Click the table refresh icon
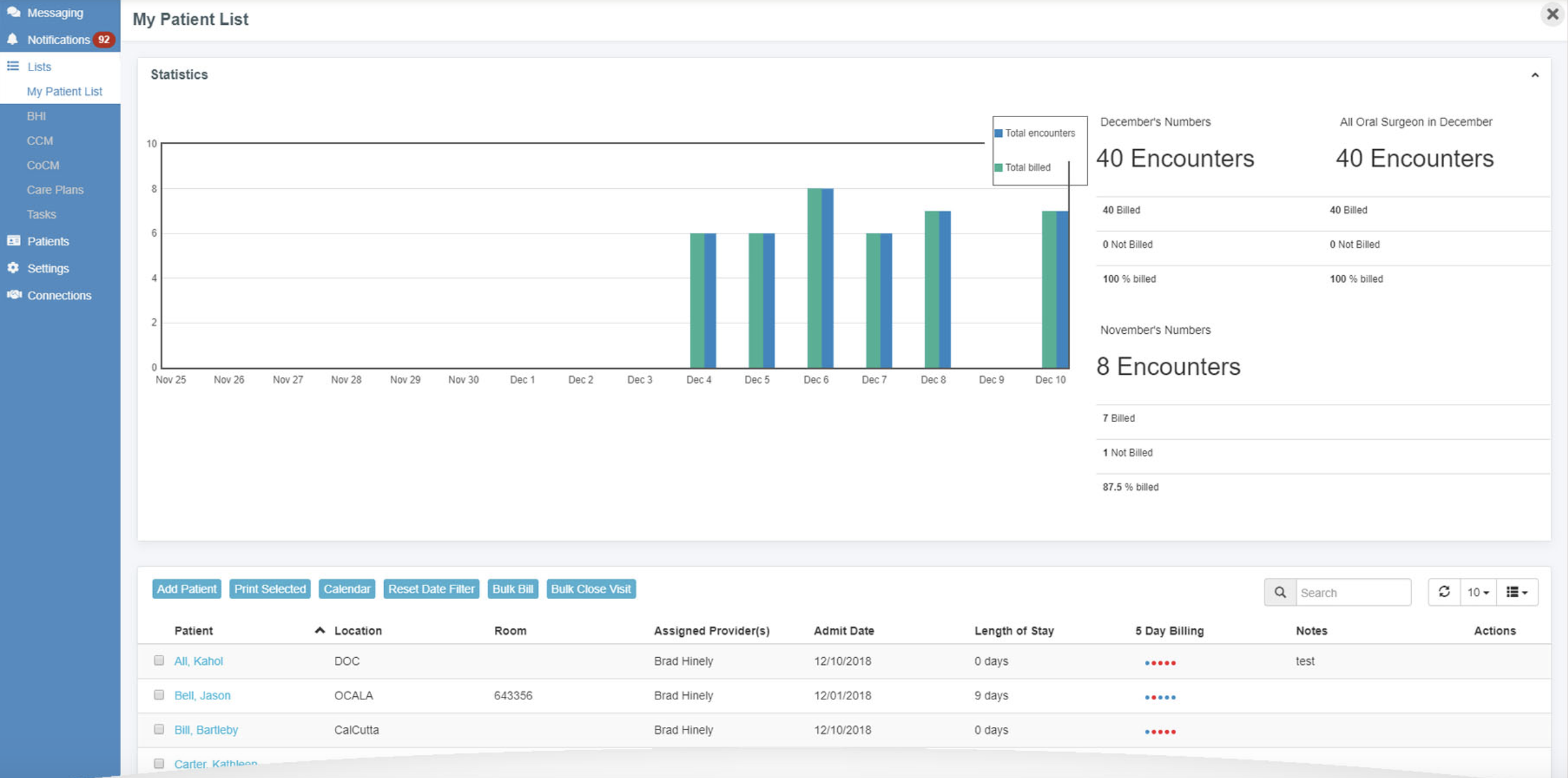1568x778 pixels. [1444, 592]
